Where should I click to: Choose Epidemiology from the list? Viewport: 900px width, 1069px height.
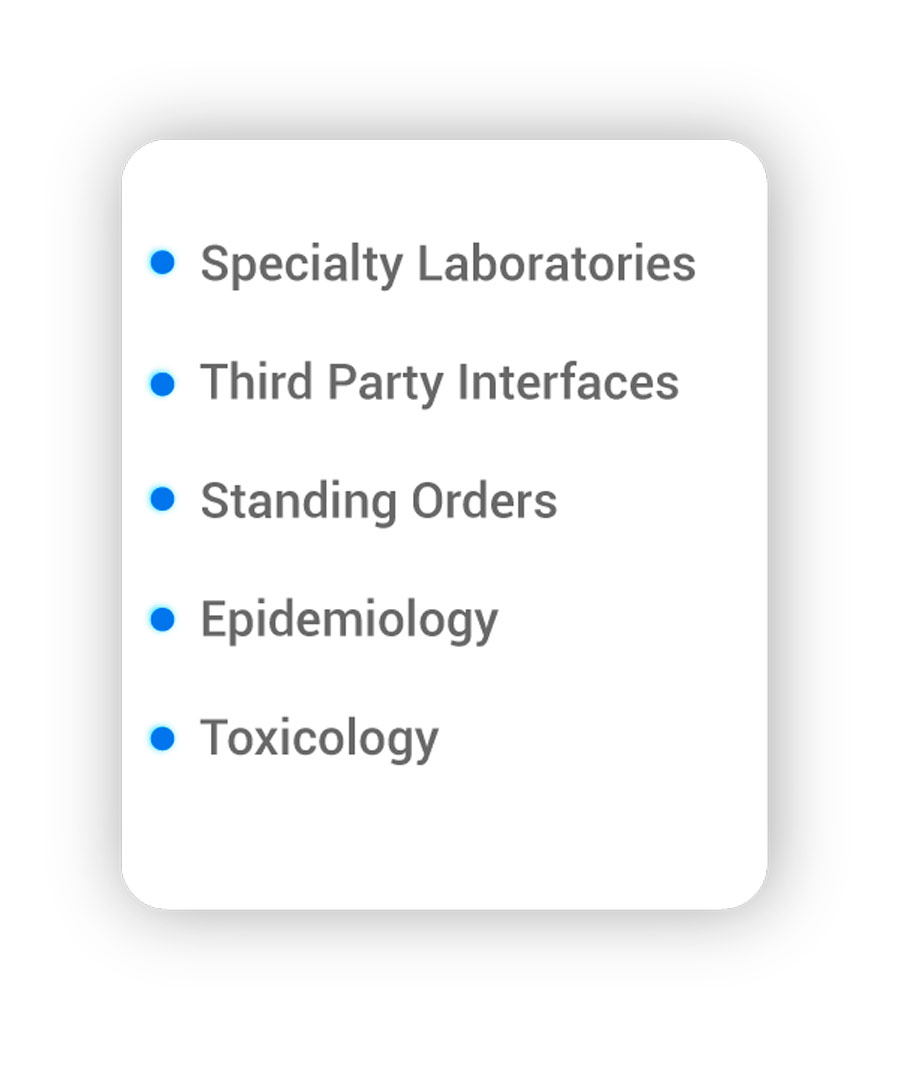(x=348, y=621)
